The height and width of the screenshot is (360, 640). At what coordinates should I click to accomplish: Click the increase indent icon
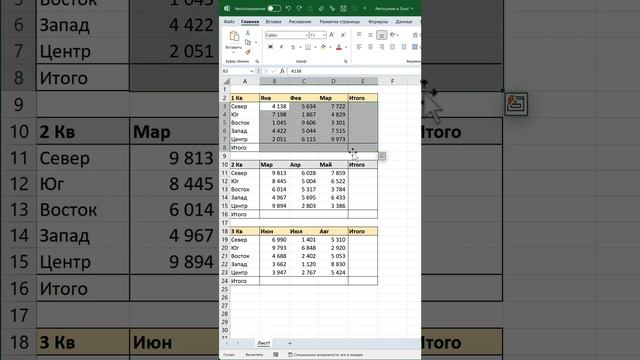(x=403, y=47)
